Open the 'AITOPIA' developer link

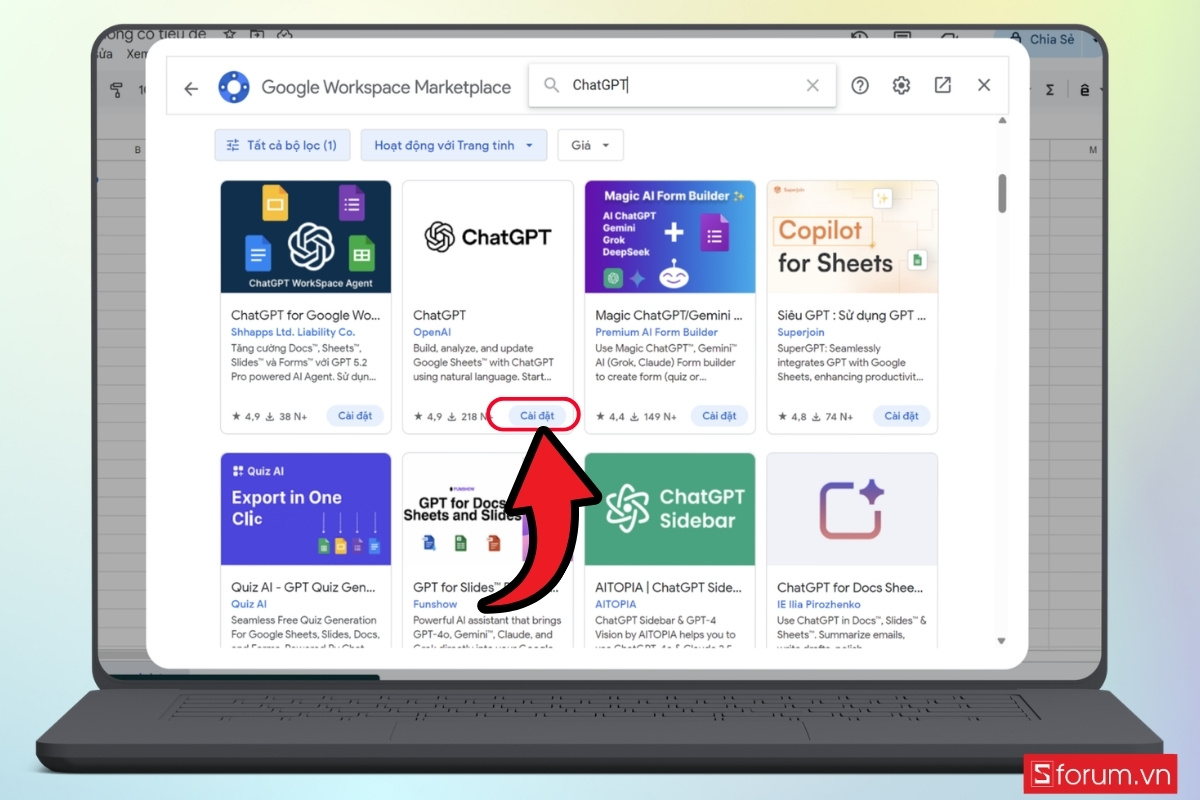click(616, 604)
